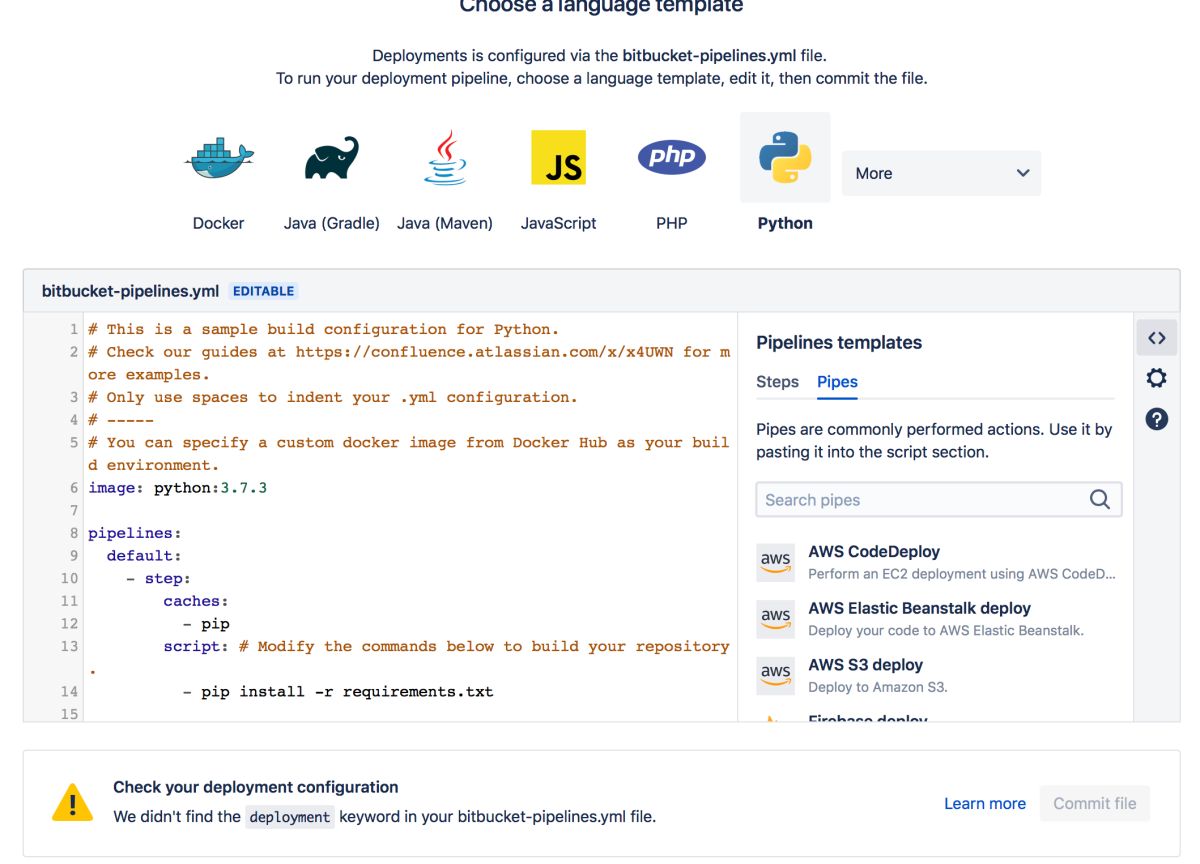This screenshot has width=1200, height=864.
Task: Click the sample build configuration comment line
Action: click(x=323, y=329)
